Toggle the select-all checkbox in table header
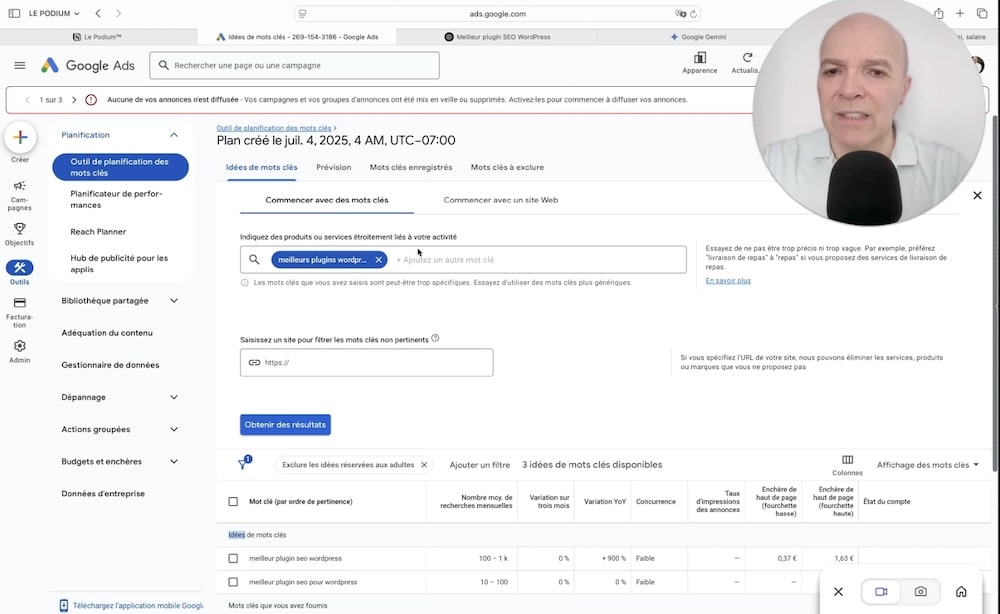Viewport: 1000px width, 614px height. pyautogui.click(x=233, y=501)
